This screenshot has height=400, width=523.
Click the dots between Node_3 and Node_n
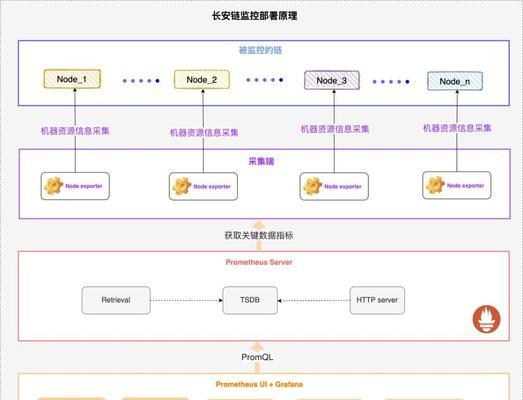click(x=391, y=82)
